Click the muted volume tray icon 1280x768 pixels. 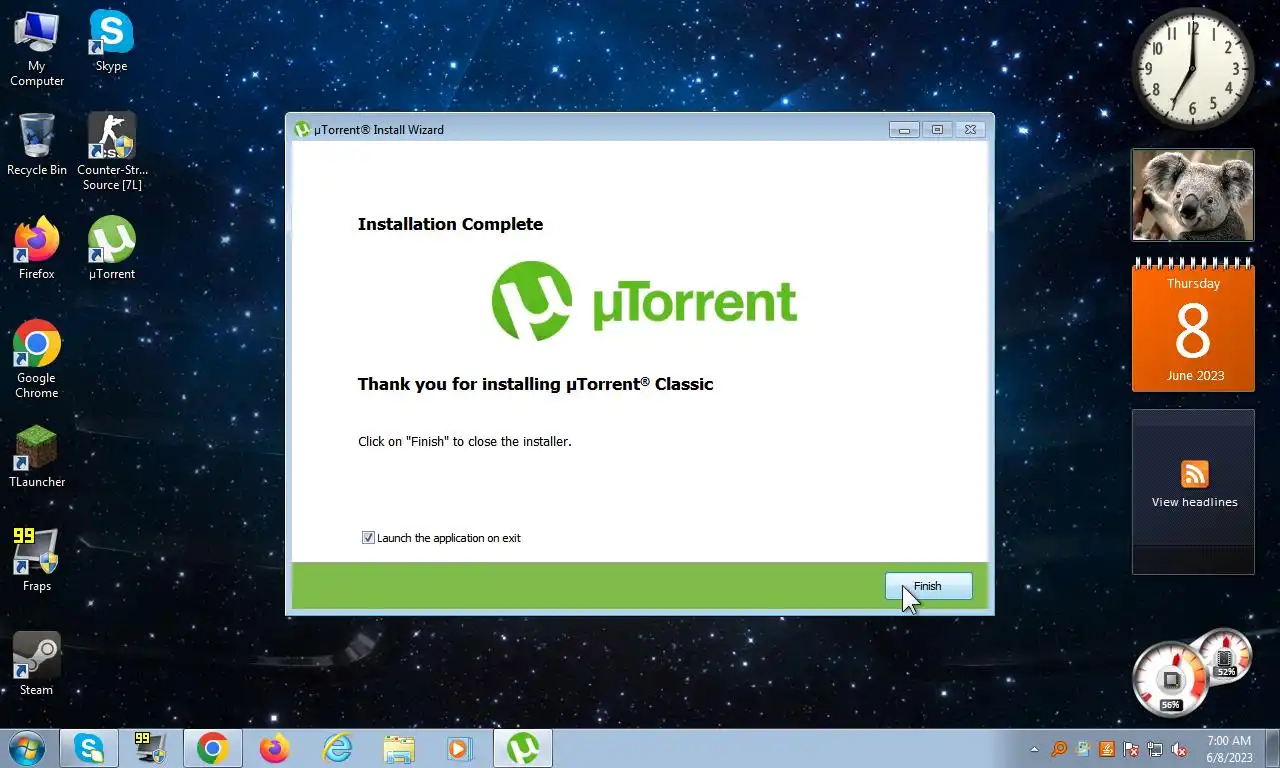point(1179,749)
